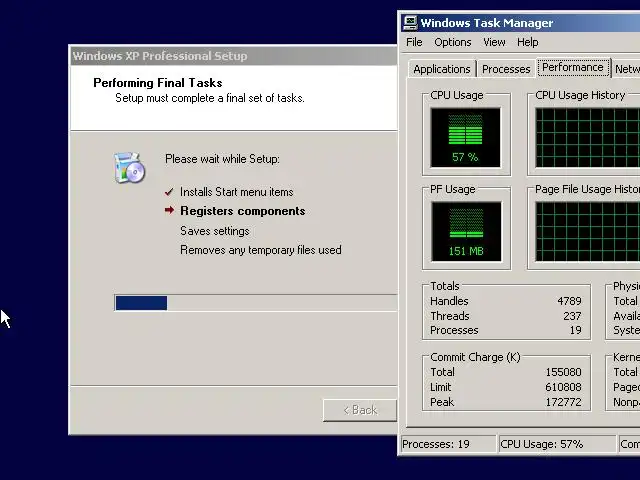Image resolution: width=640 pixels, height=480 pixels.
Task: Click the Threads value 237
Action: [572, 316]
